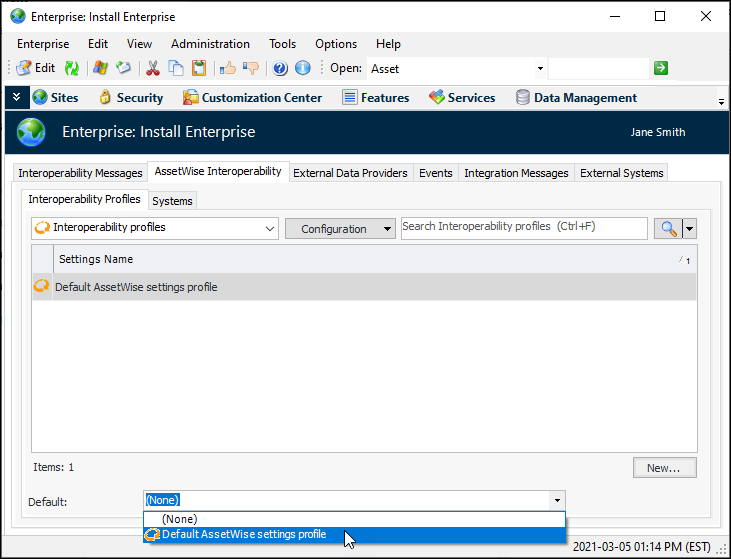The image size is (731, 559).
Task: Click the green Go arrow button
Action: tap(661, 68)
